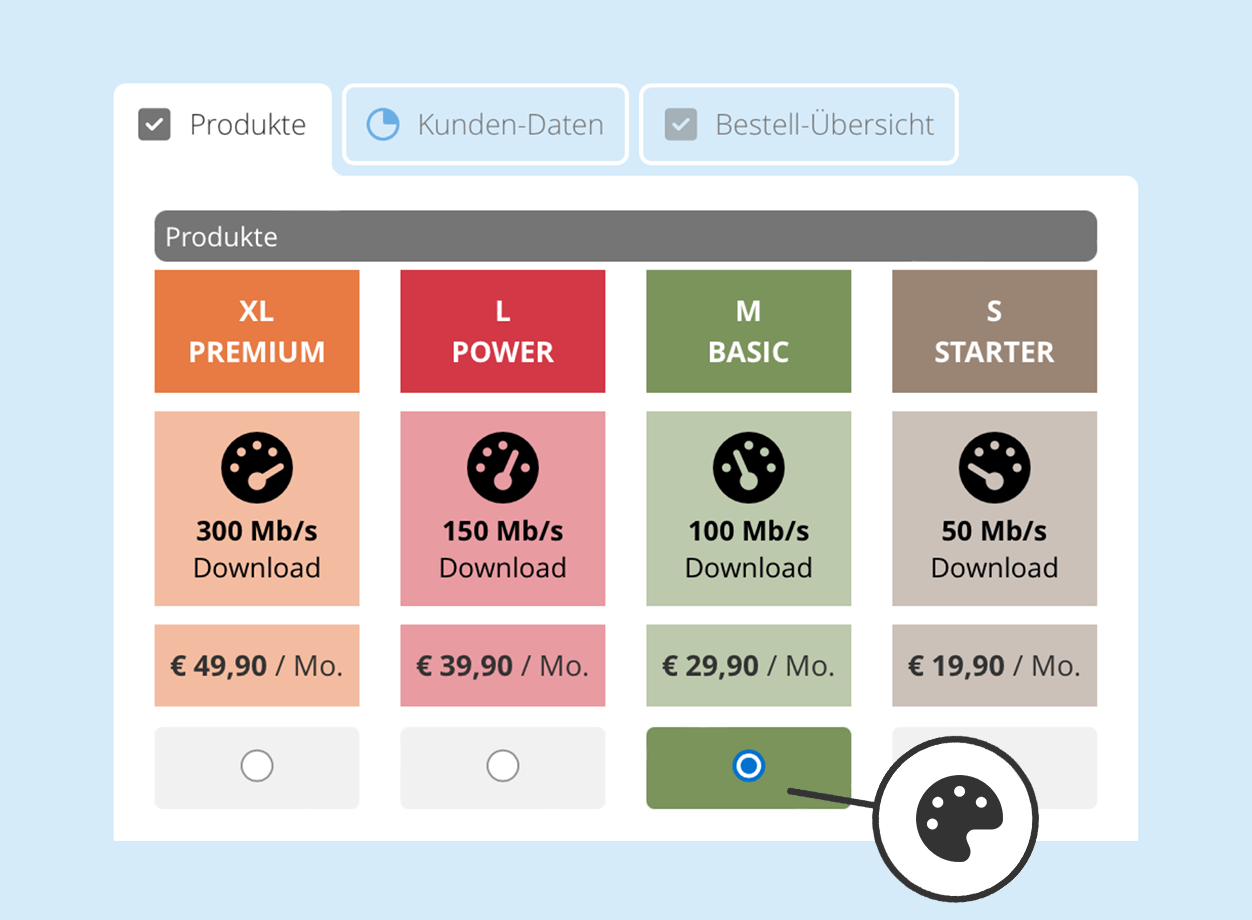This screenshot has height=920, width=1252.
Task: Click the pie-chart icon on Kunden-Daten tab
Action: tap(384, 124)
